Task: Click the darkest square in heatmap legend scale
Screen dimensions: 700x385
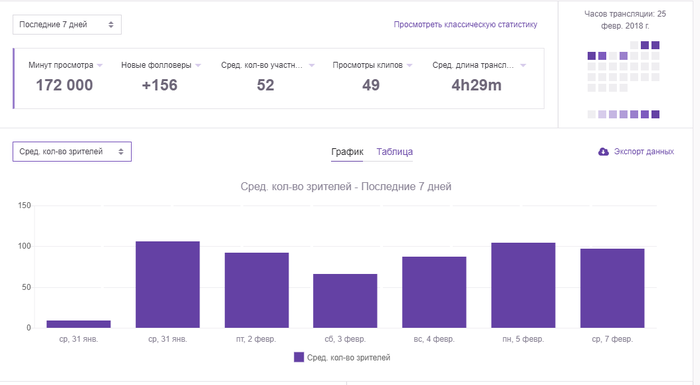Action: click(x=655, y=114)
